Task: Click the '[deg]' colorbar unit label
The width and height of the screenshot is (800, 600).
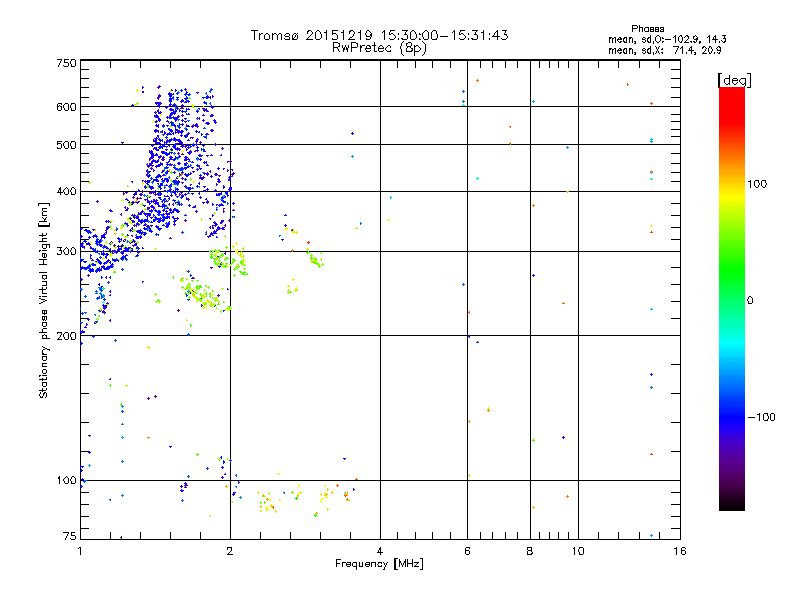Action: pos(734,80)
